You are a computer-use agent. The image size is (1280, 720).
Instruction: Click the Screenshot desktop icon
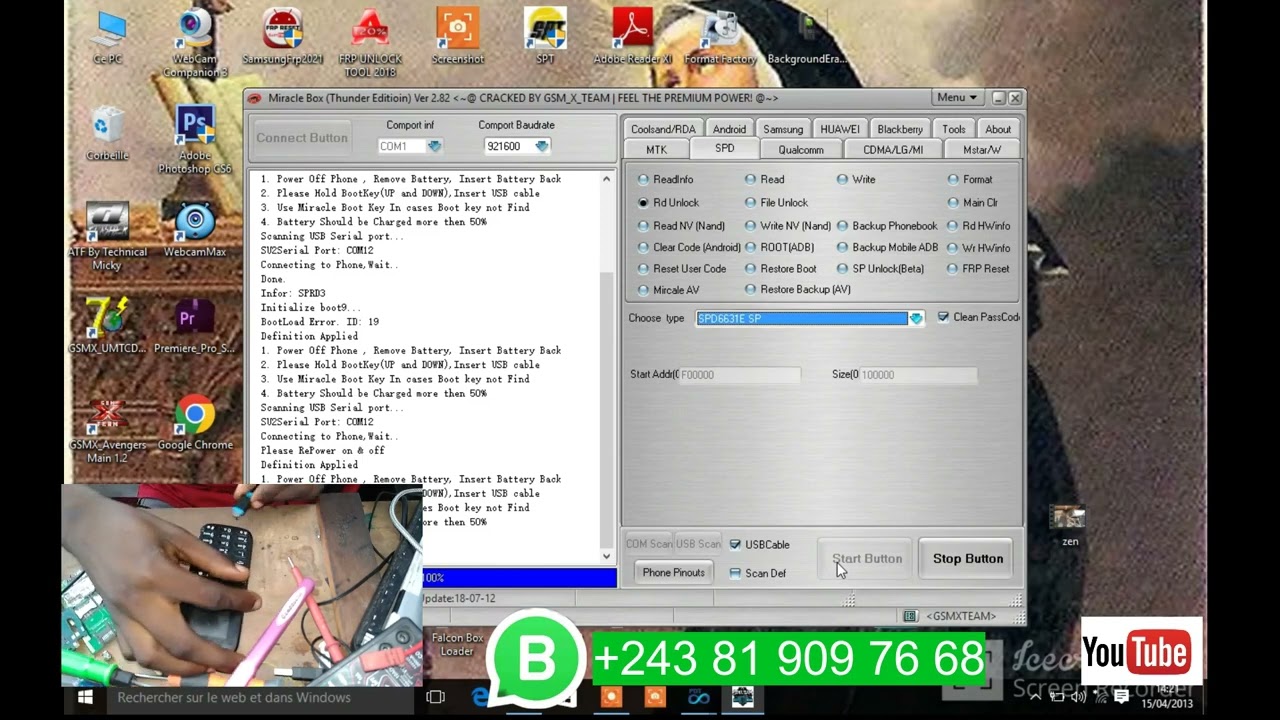click(x=457, y=37)
